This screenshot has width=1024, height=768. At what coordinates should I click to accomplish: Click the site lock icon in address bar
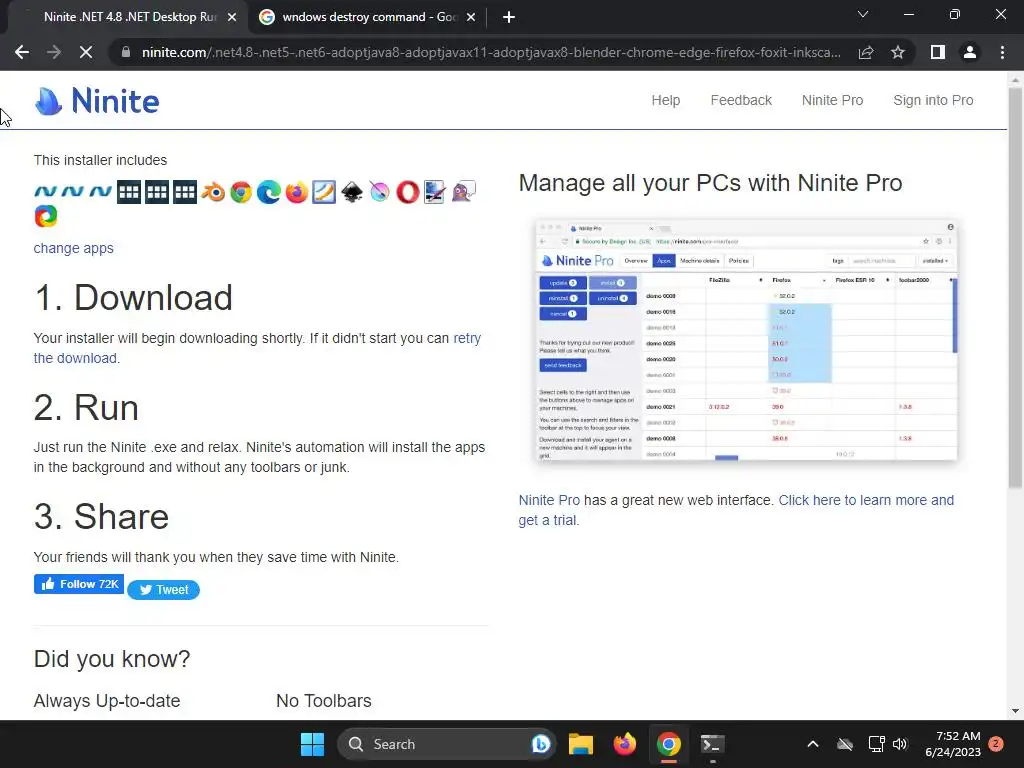(126, 52)
